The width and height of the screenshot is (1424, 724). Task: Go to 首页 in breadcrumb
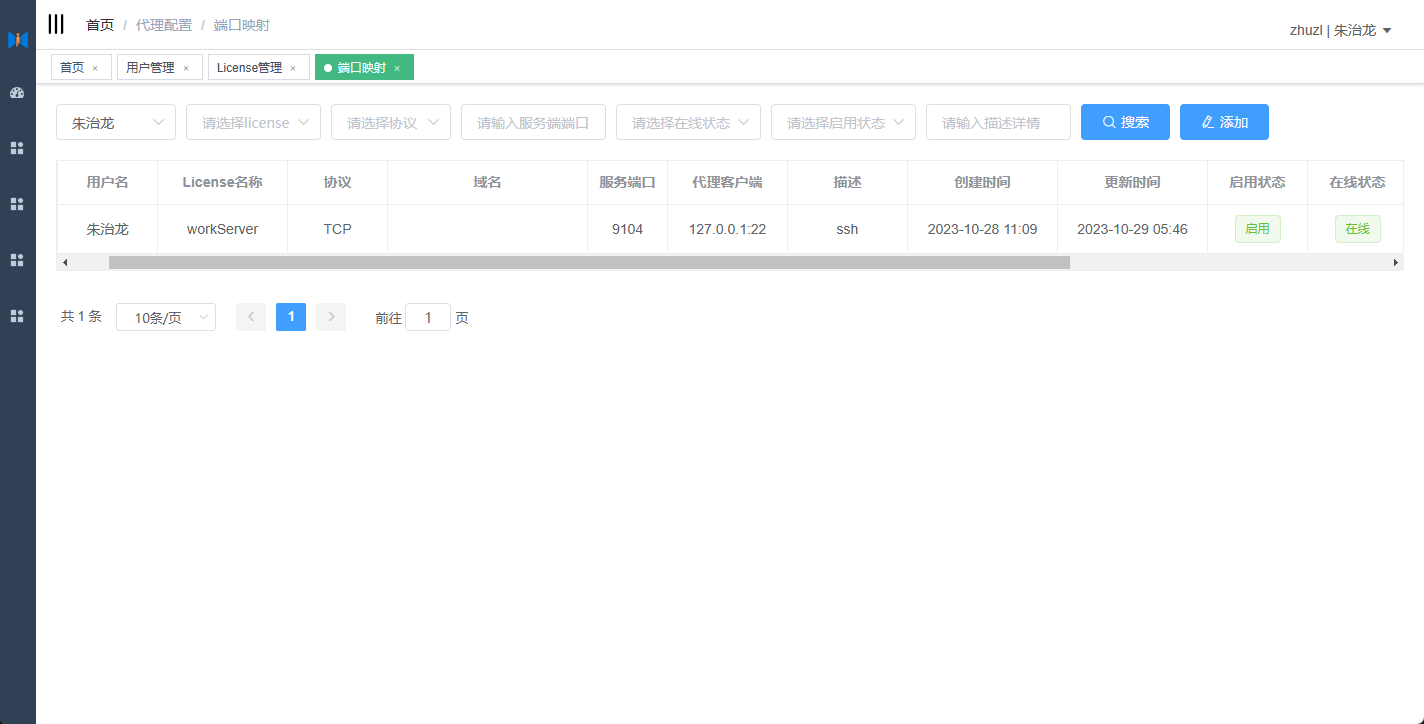click(100, 25)
